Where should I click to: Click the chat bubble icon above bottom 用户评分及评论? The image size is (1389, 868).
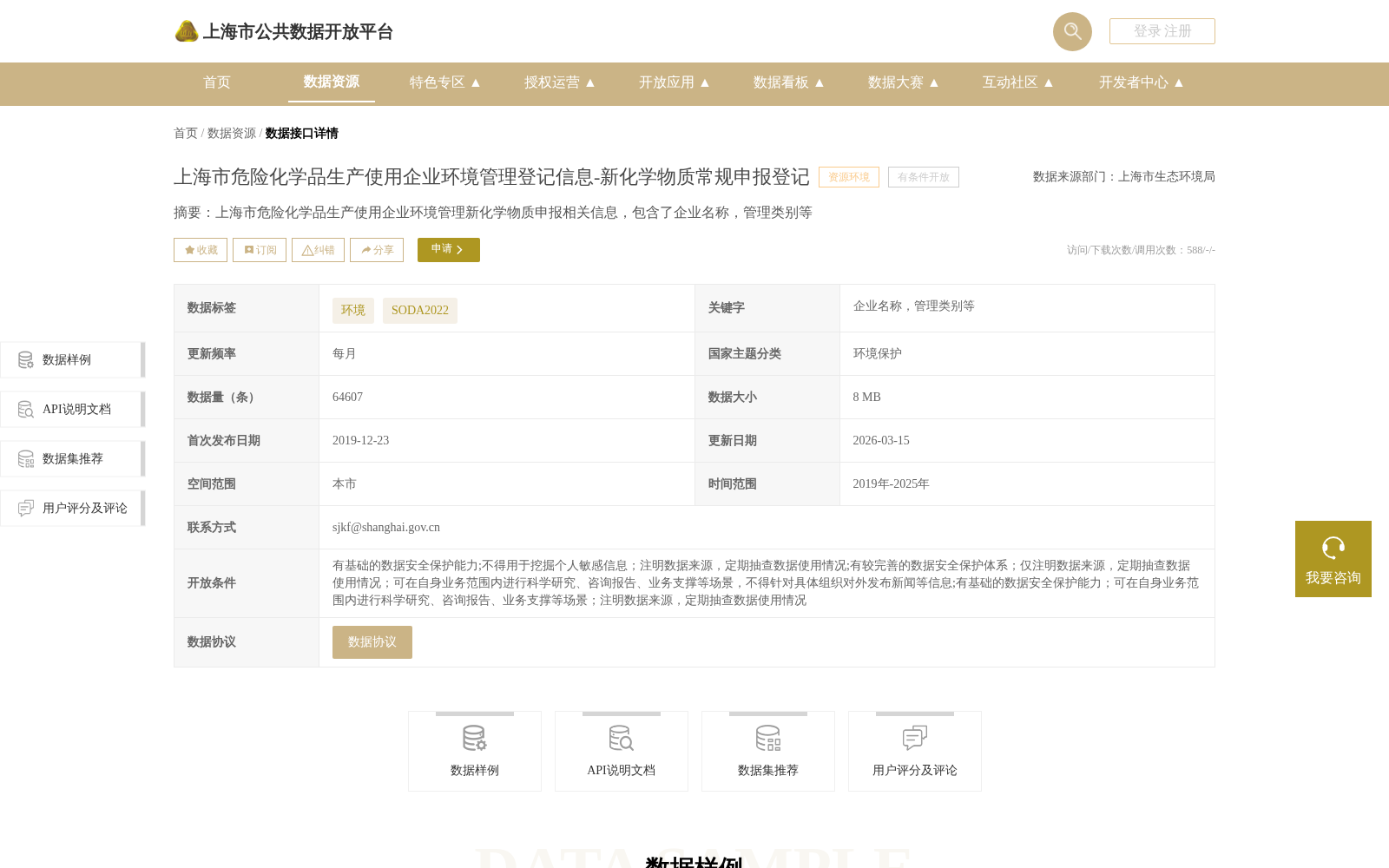point(915,739)
